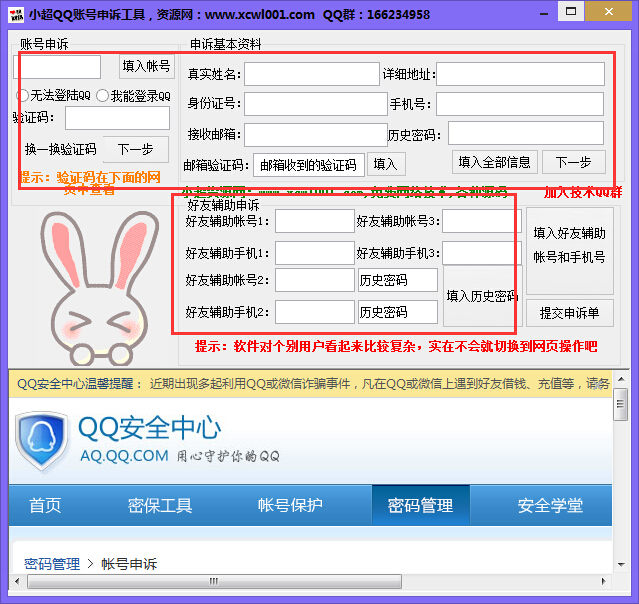This screenshot has width=639, height=604.
Task: Switch to the 密保工具 tab
Action: (x=160, y=505)
